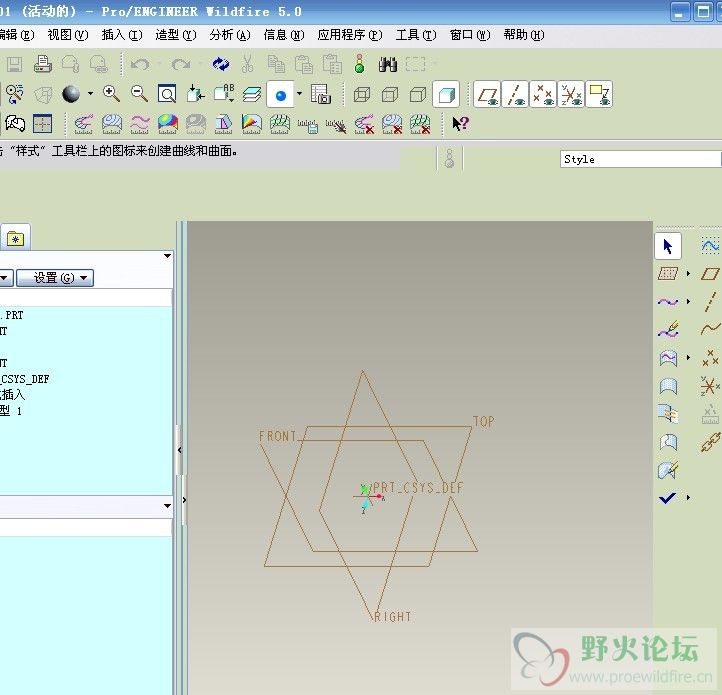Click the refit view icon

(x=167, y=94)
